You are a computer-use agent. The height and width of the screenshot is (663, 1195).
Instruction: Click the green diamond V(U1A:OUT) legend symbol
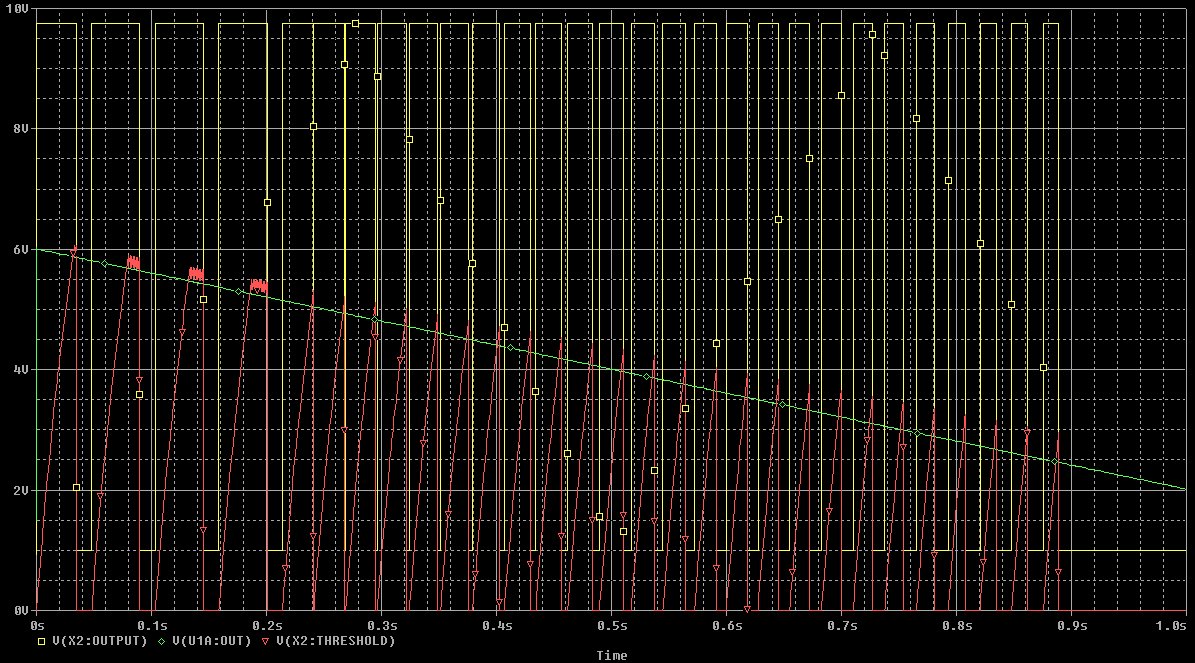click(159, 641)
